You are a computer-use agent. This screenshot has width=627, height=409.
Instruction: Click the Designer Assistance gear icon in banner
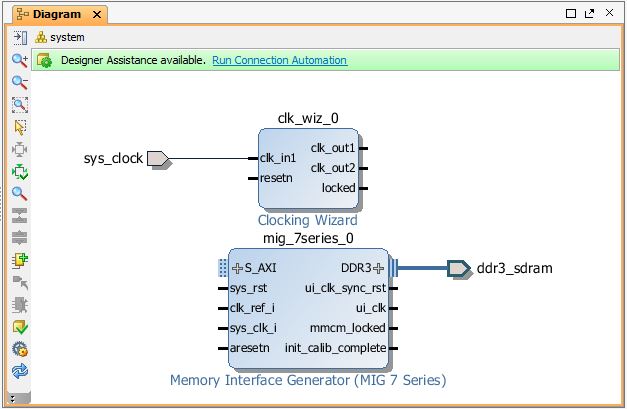pyautogui.click(x=44, y=60)
